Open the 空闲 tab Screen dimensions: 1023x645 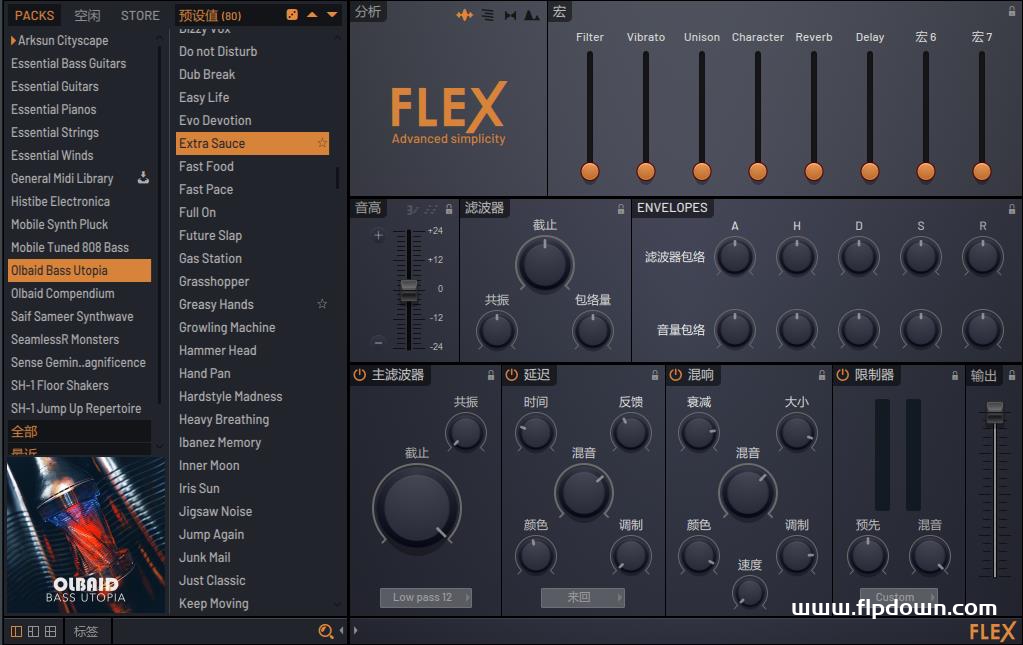tap(88, 15)
